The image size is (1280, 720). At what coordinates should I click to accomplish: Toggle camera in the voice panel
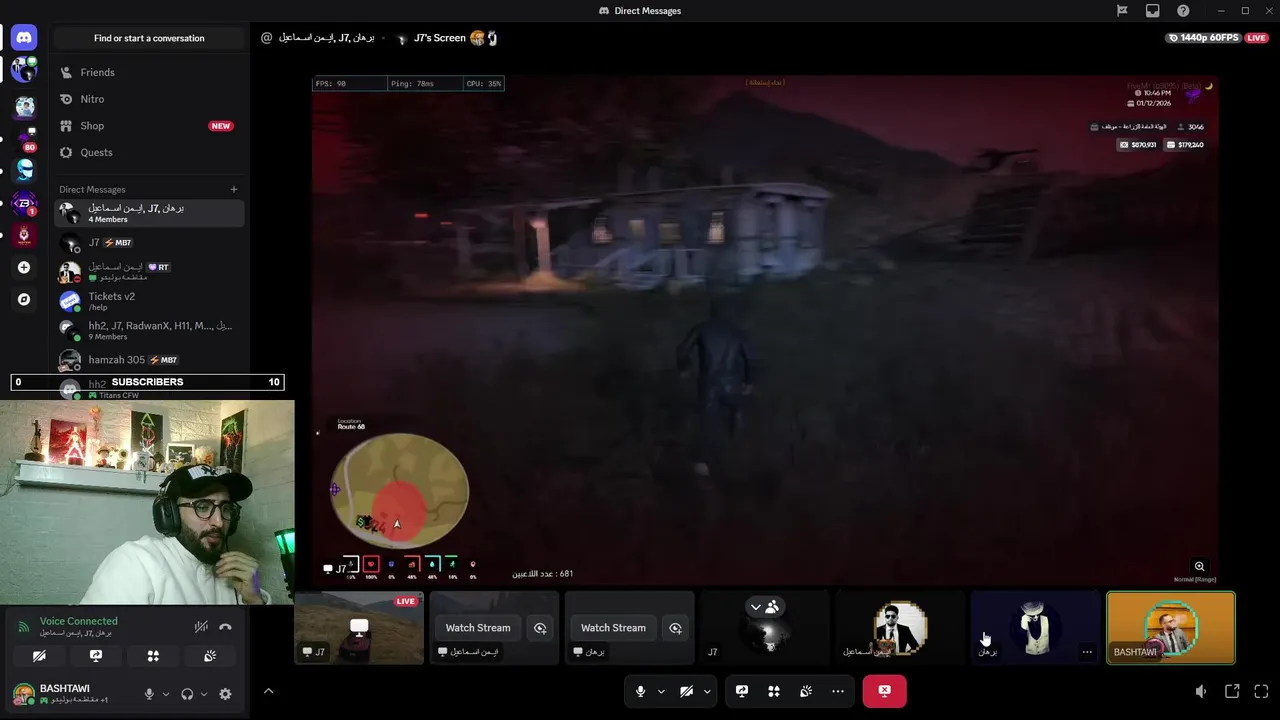39,656
